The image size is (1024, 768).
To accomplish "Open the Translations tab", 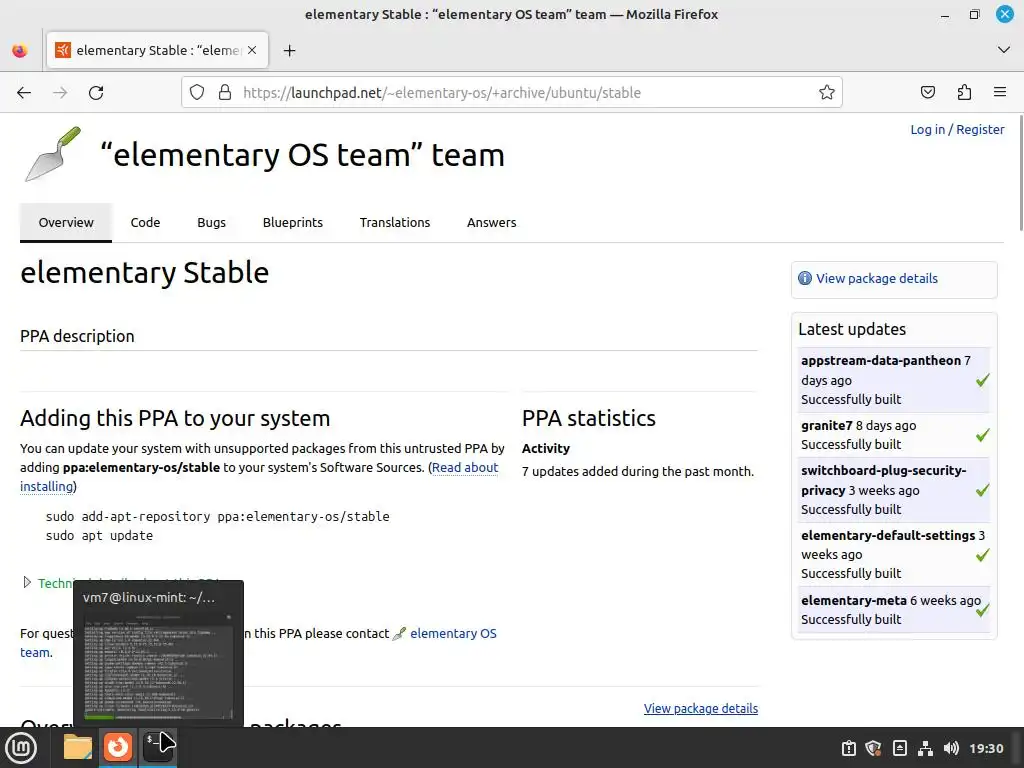I will coord(394,223).
